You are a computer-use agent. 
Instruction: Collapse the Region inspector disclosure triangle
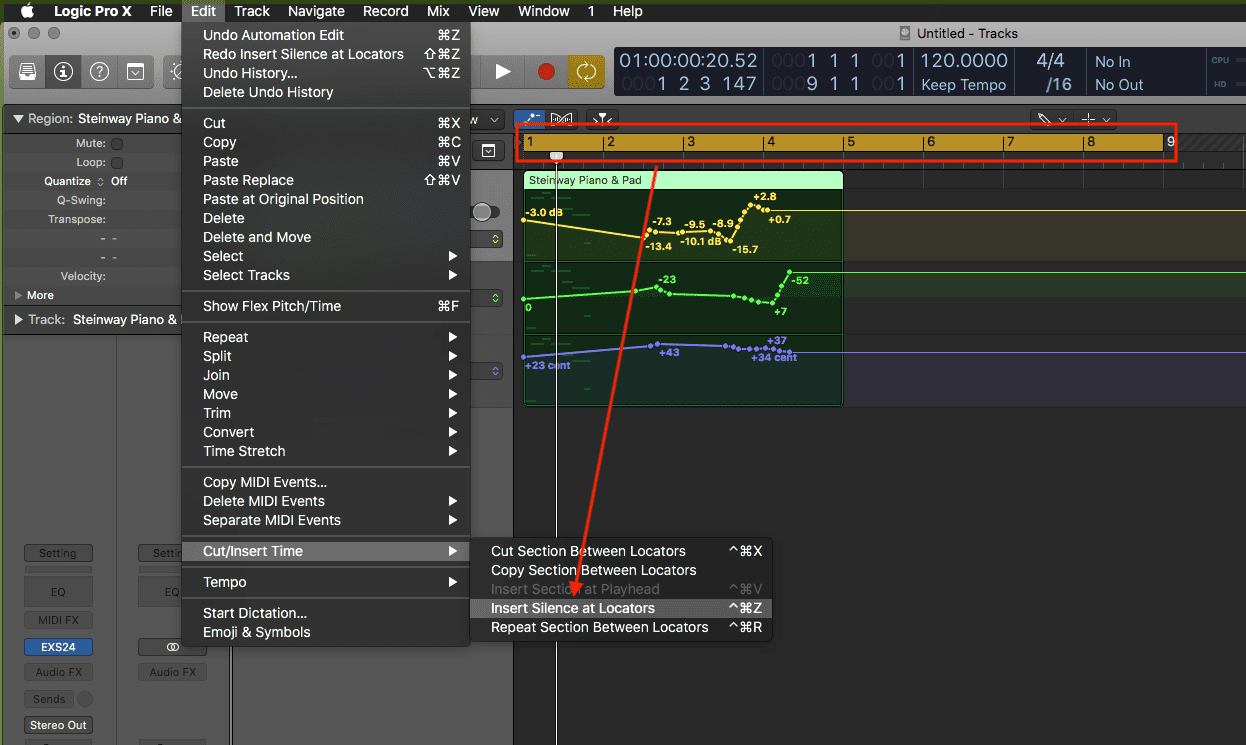(x=18, y=119)
